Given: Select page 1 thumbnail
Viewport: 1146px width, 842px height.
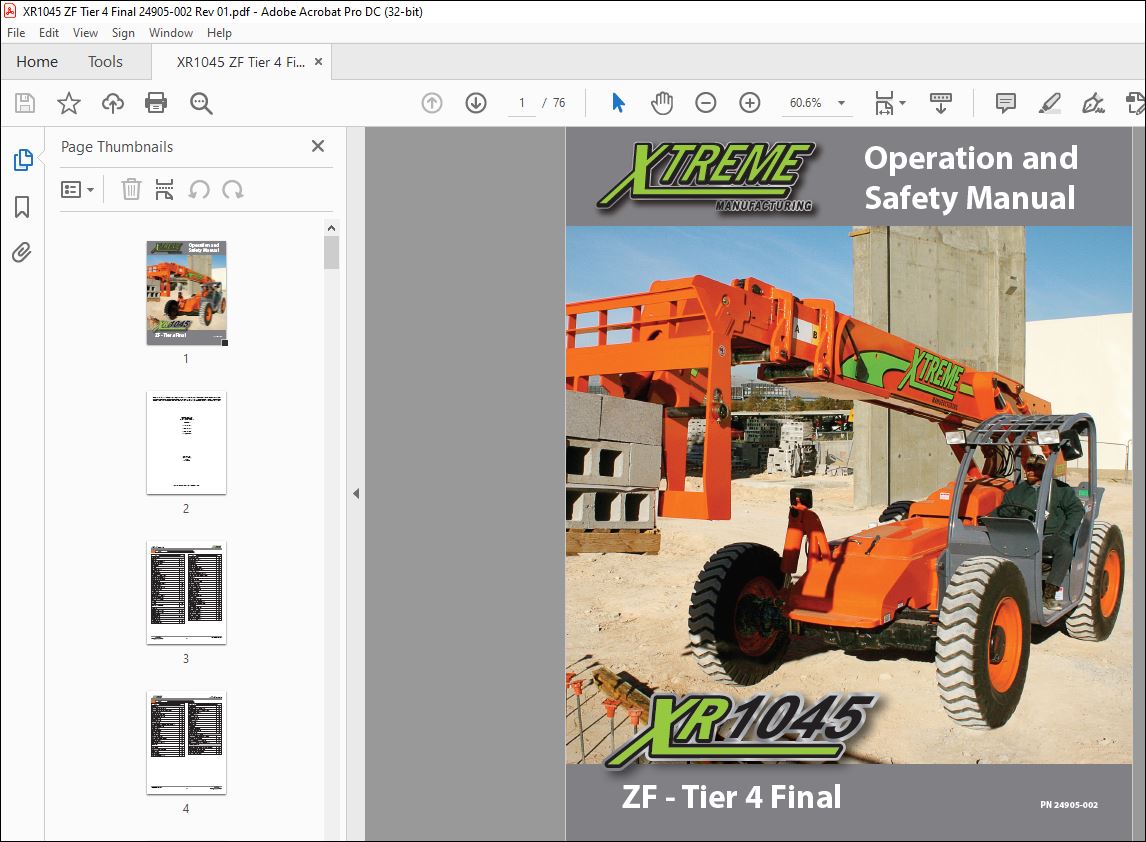Looking at the screenshot, I should tap(186, 293).
